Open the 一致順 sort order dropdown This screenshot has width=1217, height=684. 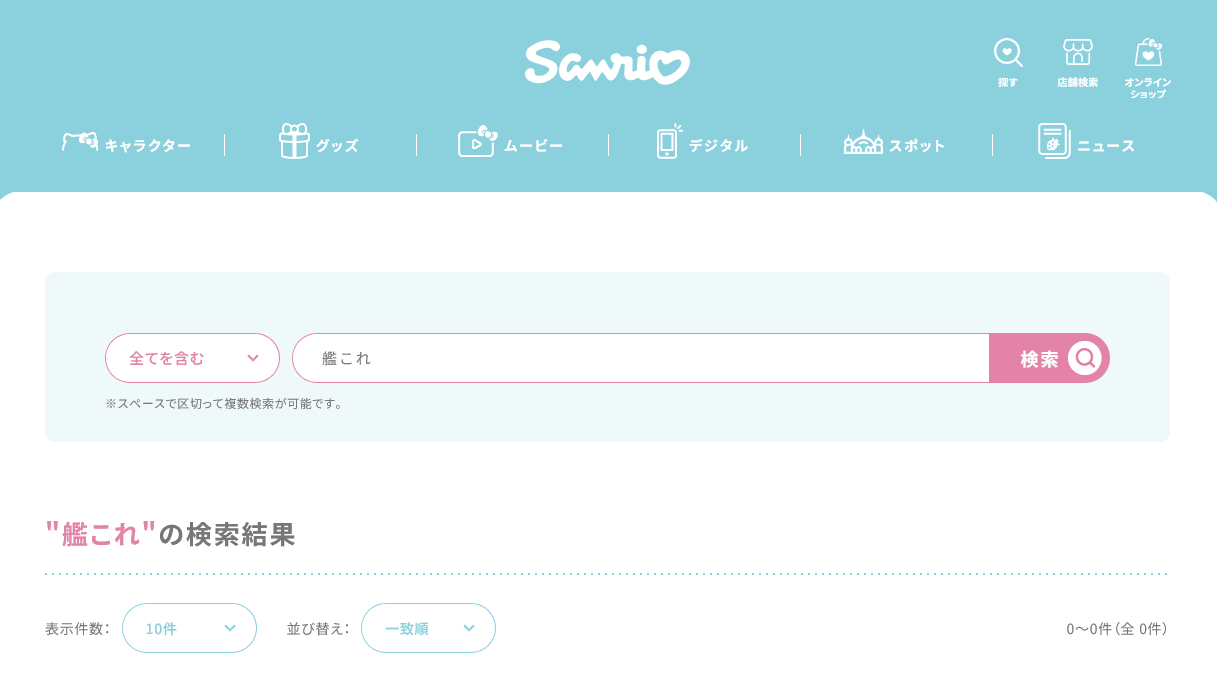pos(428,628)
